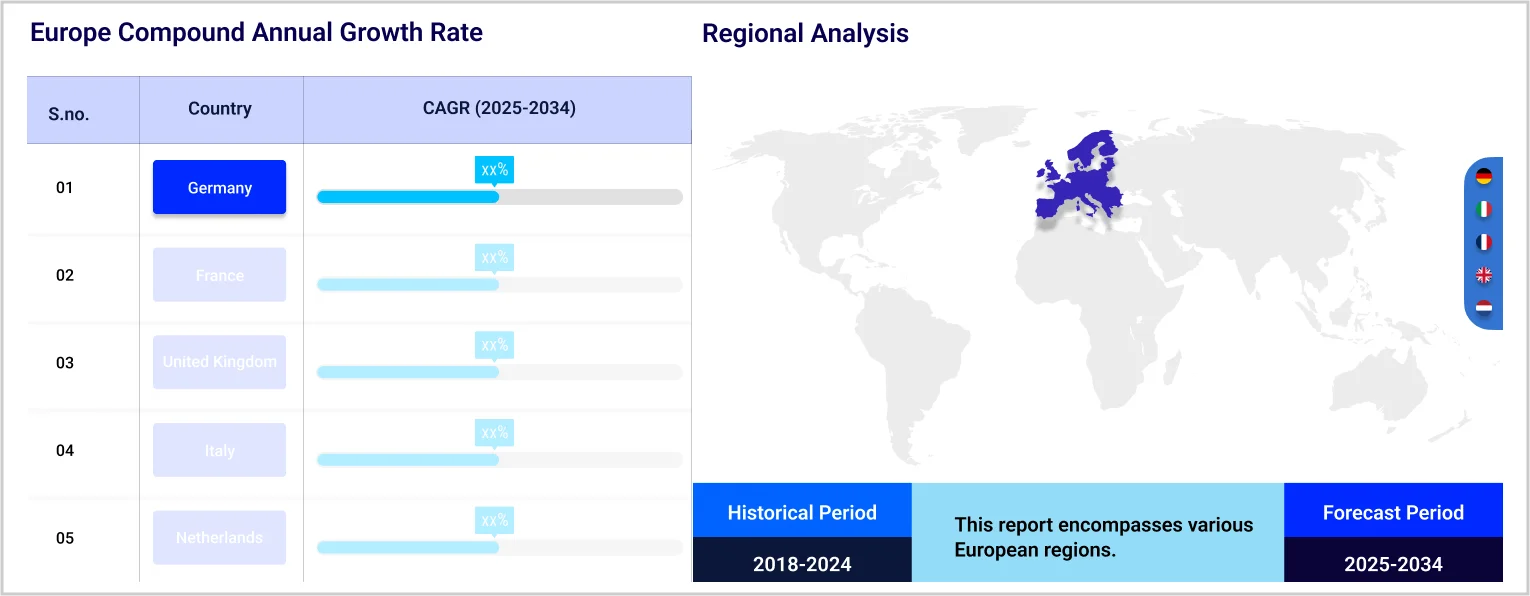This screenshot has width=1530, height=596.
Task: Pick the Netherlands country button
Action: tap(219, 537)
